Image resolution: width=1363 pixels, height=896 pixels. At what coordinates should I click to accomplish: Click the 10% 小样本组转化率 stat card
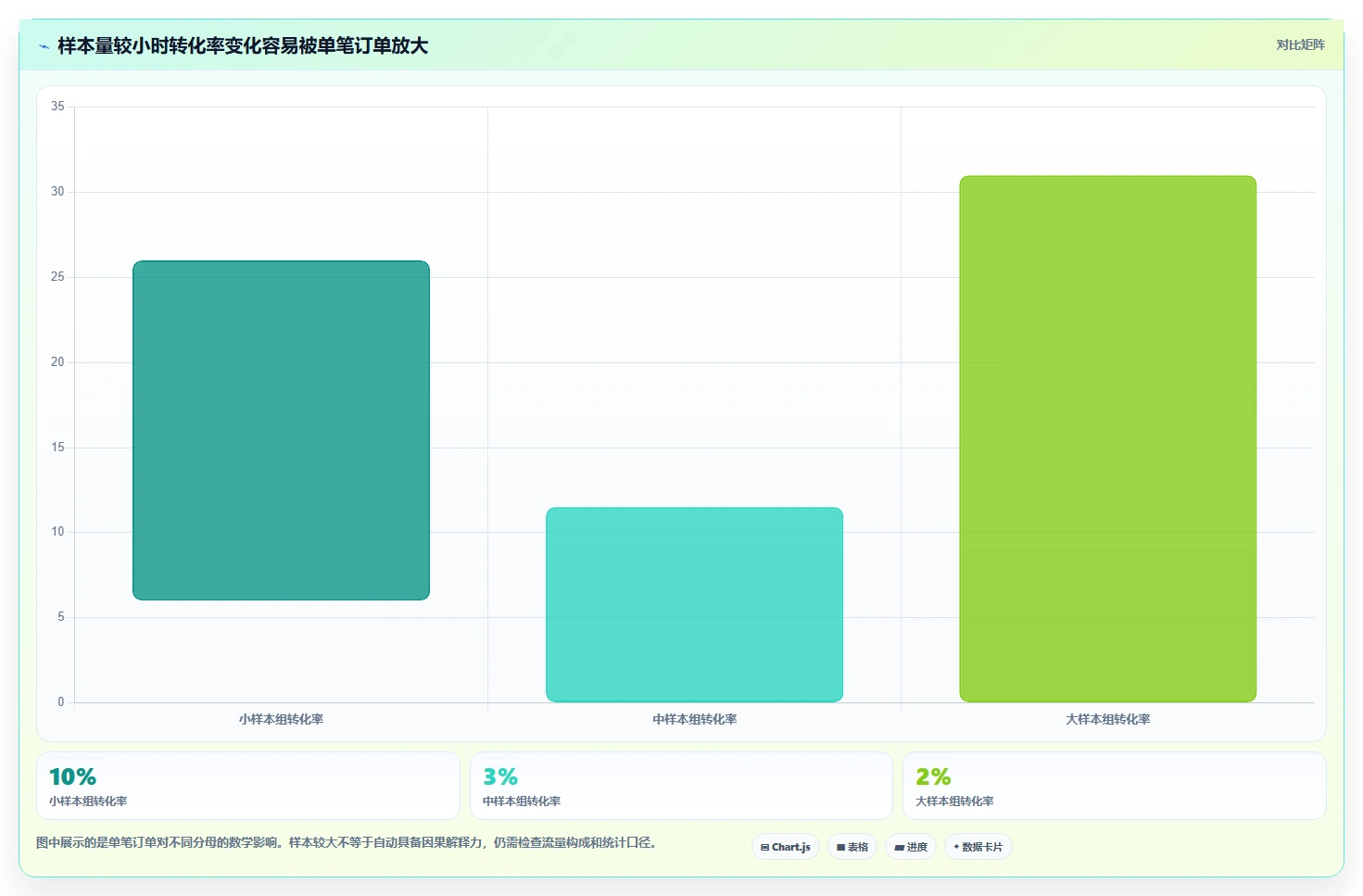point(248,786)
